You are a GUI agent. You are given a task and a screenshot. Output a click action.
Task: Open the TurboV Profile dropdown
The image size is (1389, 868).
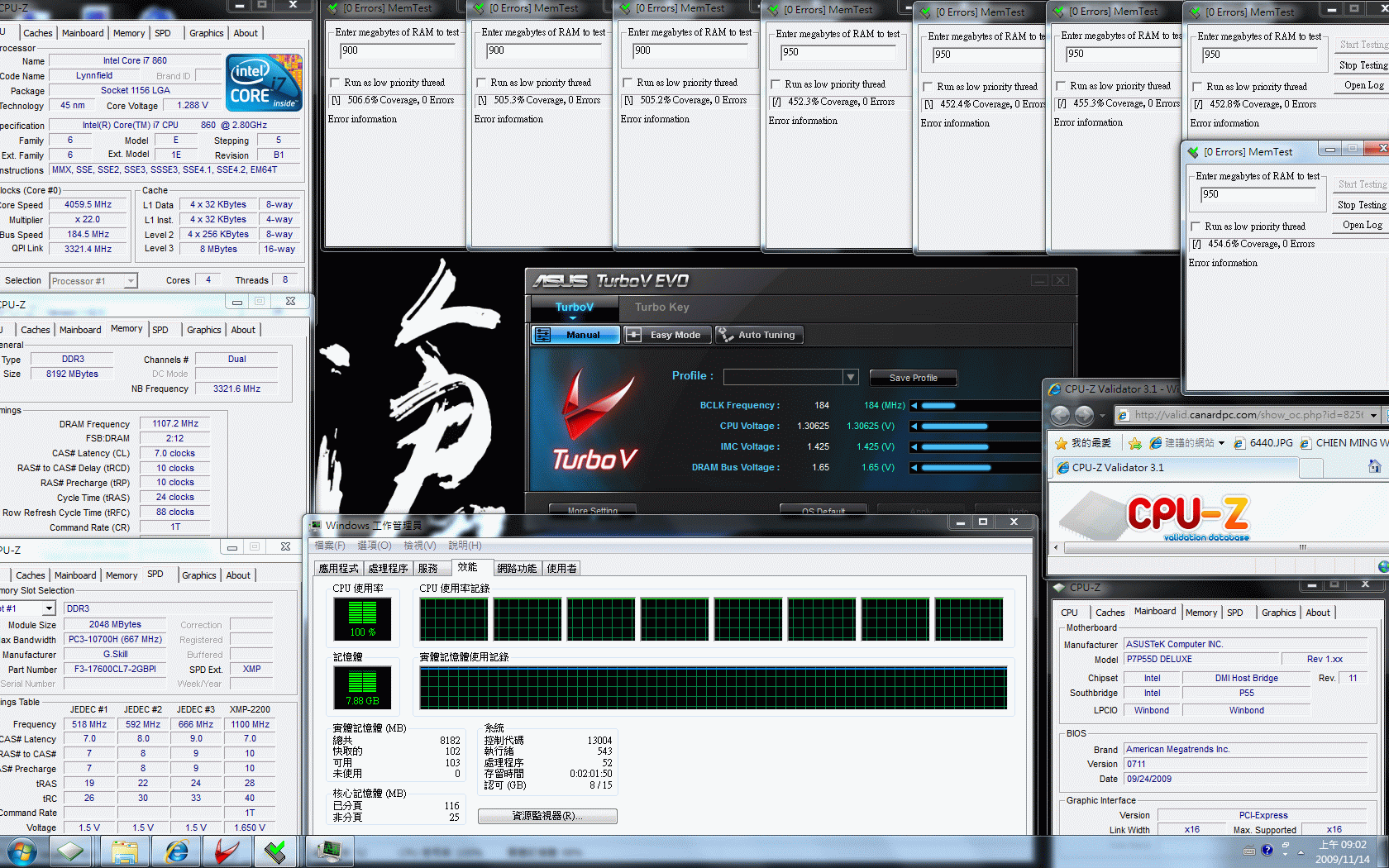coord(850,377)
